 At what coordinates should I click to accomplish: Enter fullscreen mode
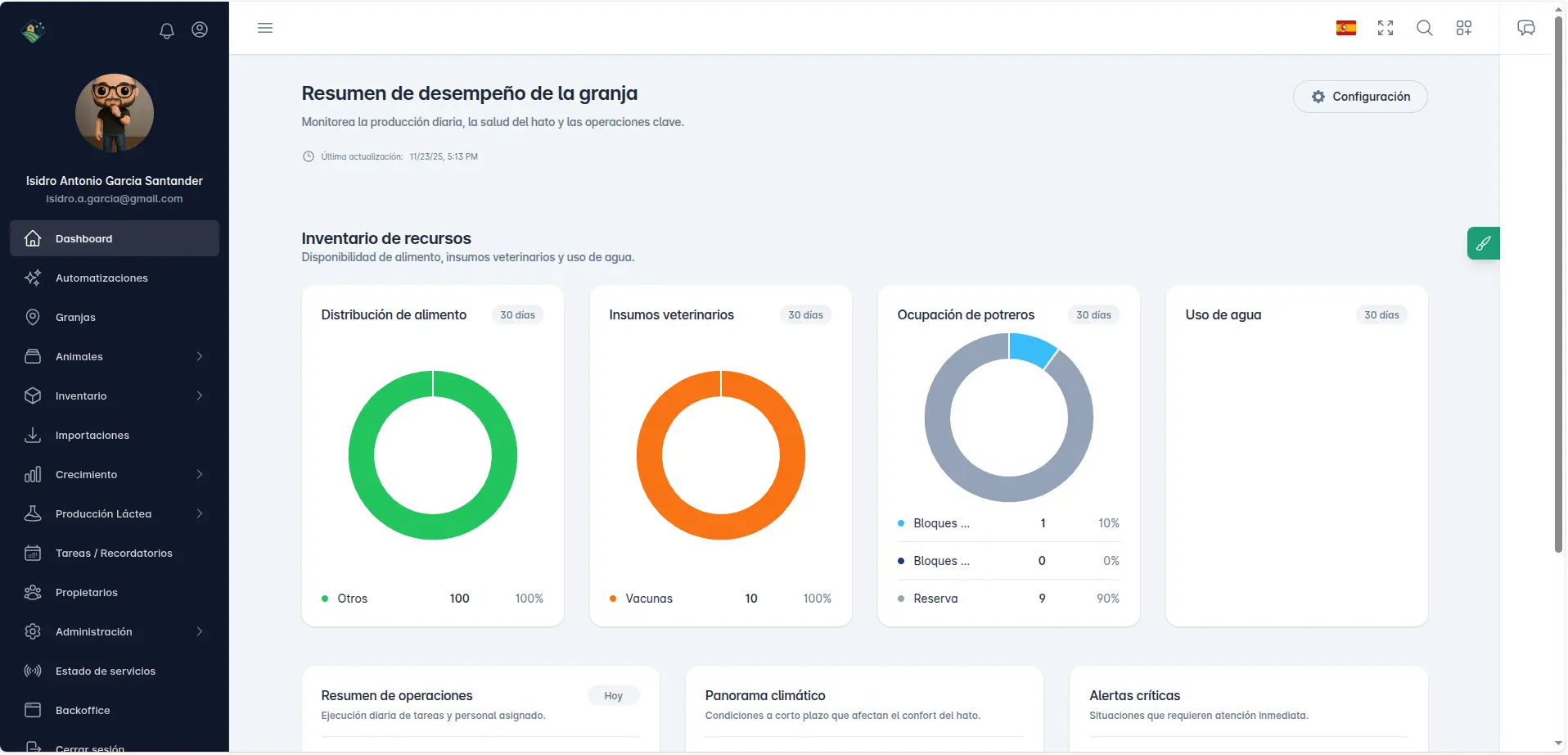click(x=1386, y=27)
